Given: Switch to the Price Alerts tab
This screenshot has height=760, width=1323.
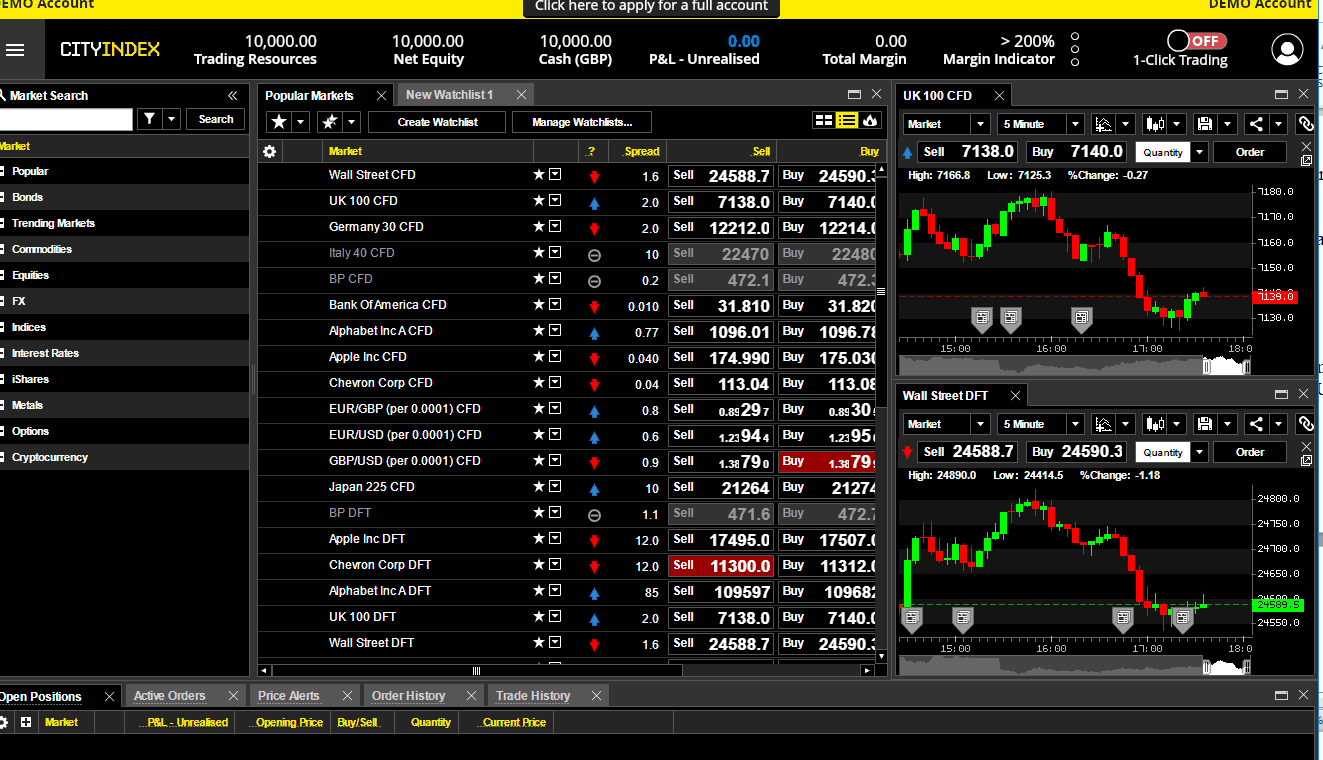Looking at the screenshot, I should click(289, 696).
